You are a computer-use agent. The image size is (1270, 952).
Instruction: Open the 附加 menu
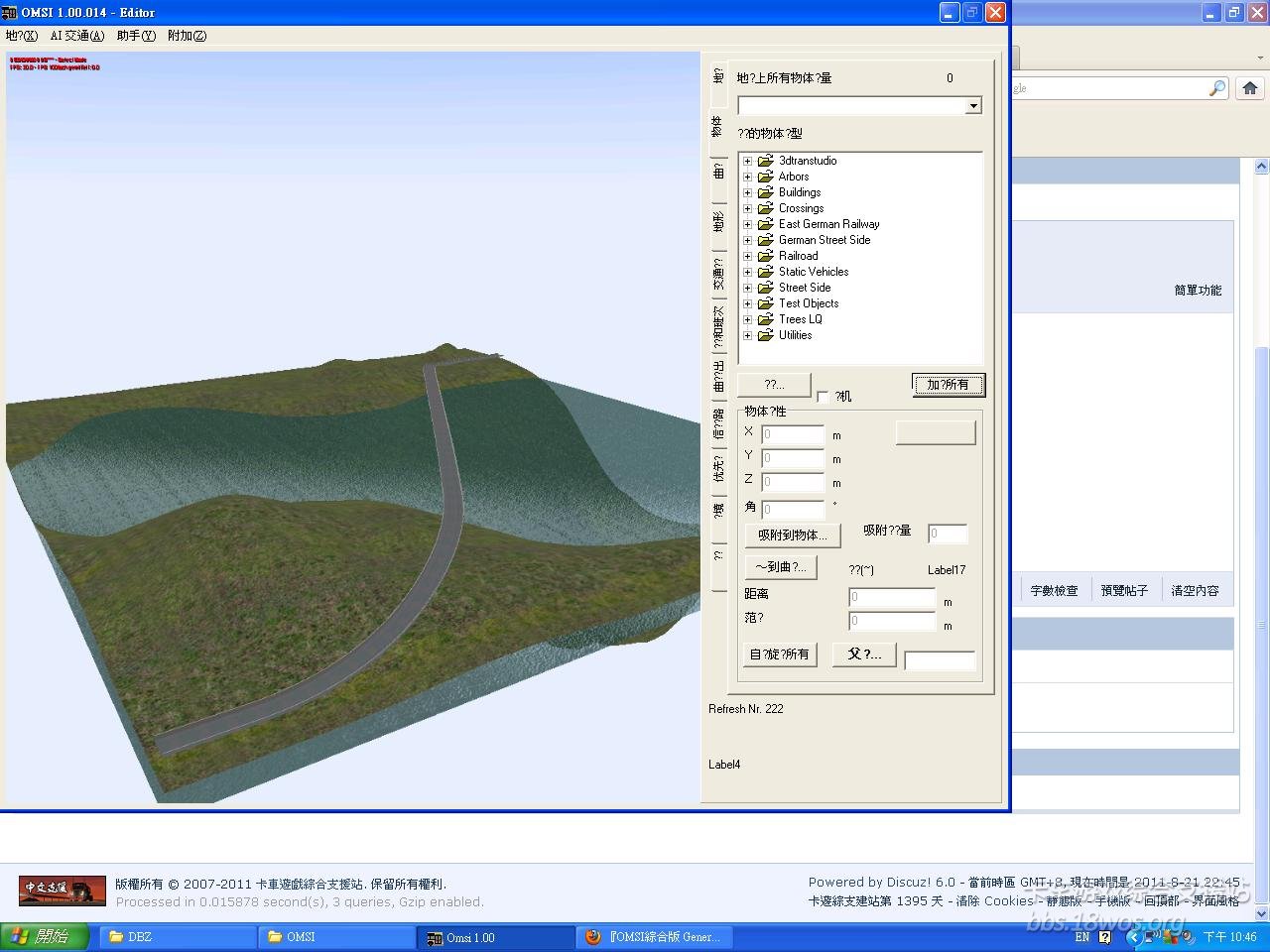click(x=187, y=36)
